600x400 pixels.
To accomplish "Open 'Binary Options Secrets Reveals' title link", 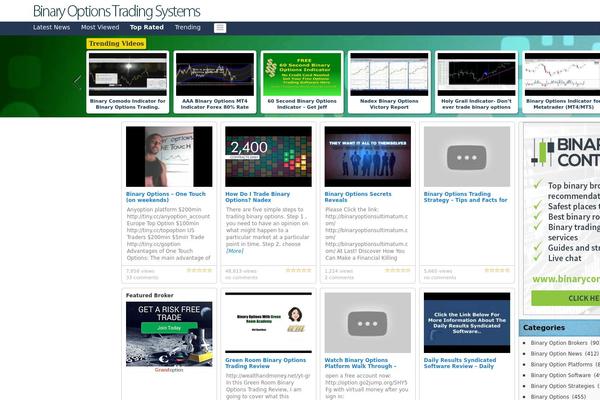I will [x=358, y=197].
